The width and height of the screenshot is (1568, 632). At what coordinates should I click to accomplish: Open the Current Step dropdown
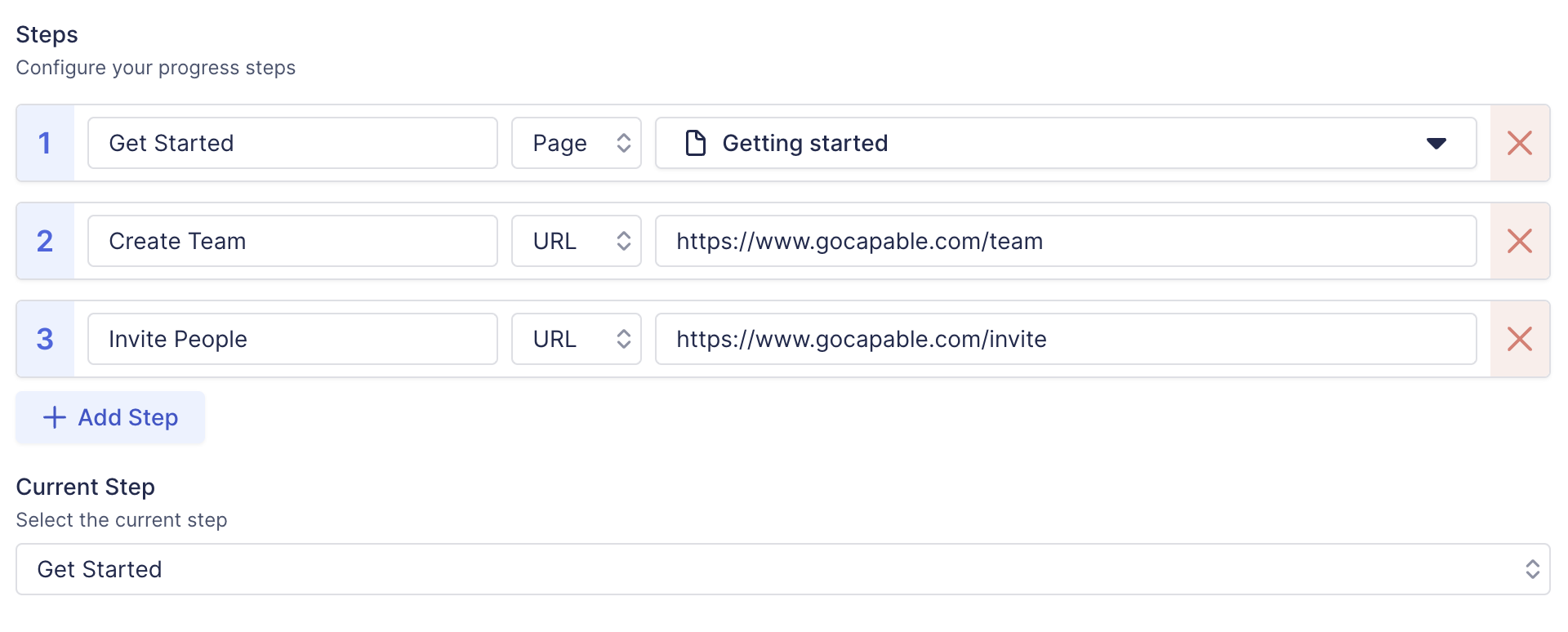pyautogui.click(x=782, y=569)
